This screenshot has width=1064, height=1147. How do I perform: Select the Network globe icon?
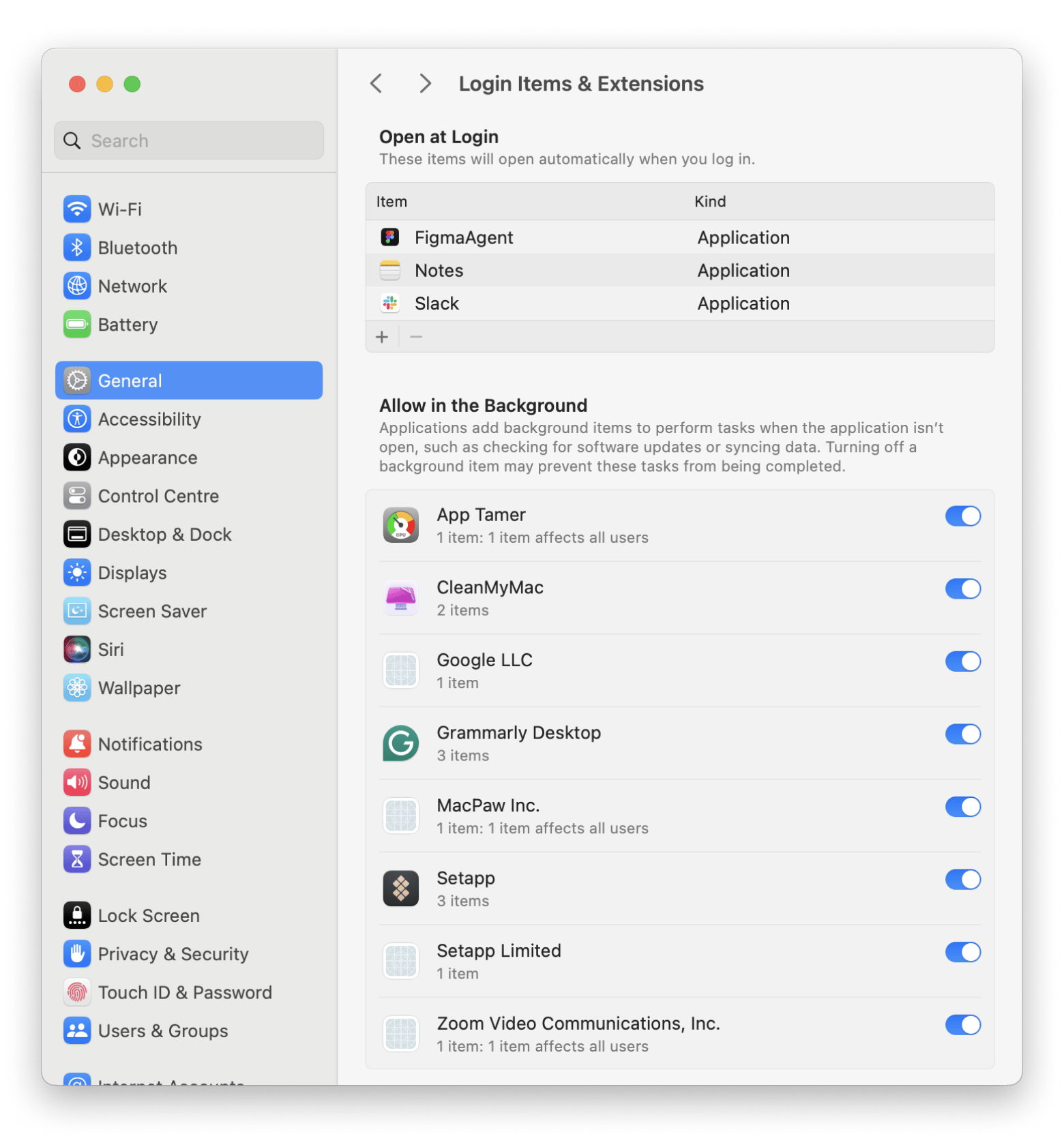pyautogui.click(x=77, y=286)
